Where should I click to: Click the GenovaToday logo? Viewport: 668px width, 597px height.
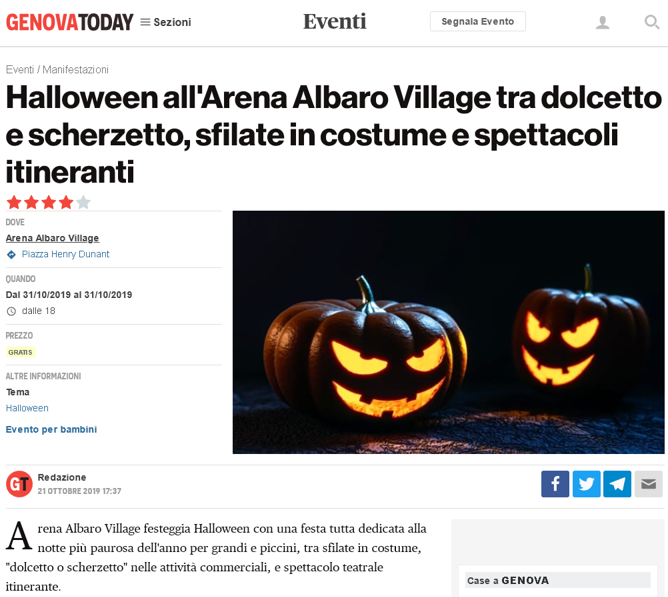[x=69, y=22]
